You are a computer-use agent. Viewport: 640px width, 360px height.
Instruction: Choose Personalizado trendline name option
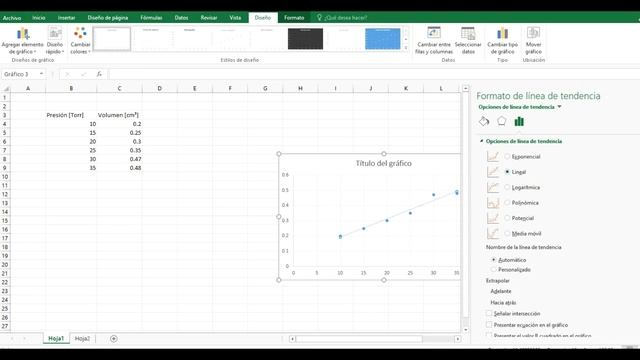tap(494, 270)
